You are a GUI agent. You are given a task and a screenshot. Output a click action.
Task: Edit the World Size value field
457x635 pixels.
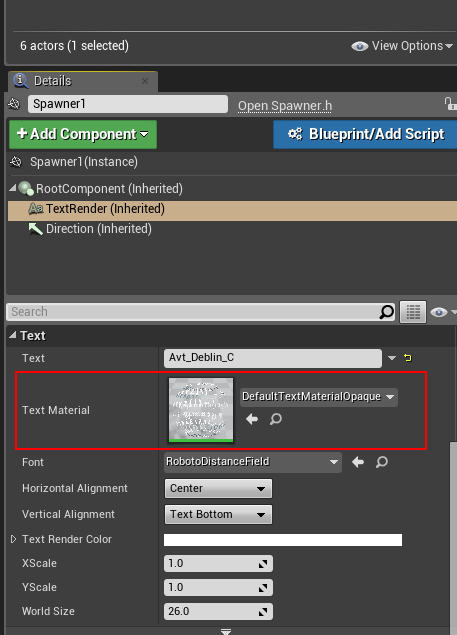point(218,612)
